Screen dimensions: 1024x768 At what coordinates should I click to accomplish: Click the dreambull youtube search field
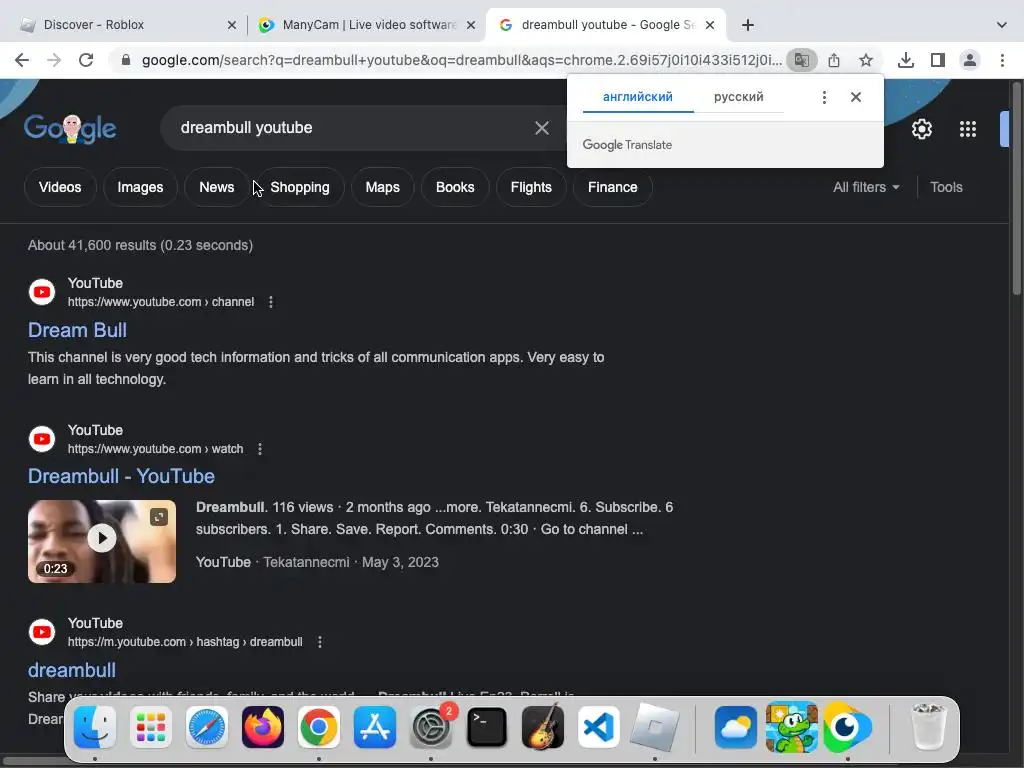353,128
